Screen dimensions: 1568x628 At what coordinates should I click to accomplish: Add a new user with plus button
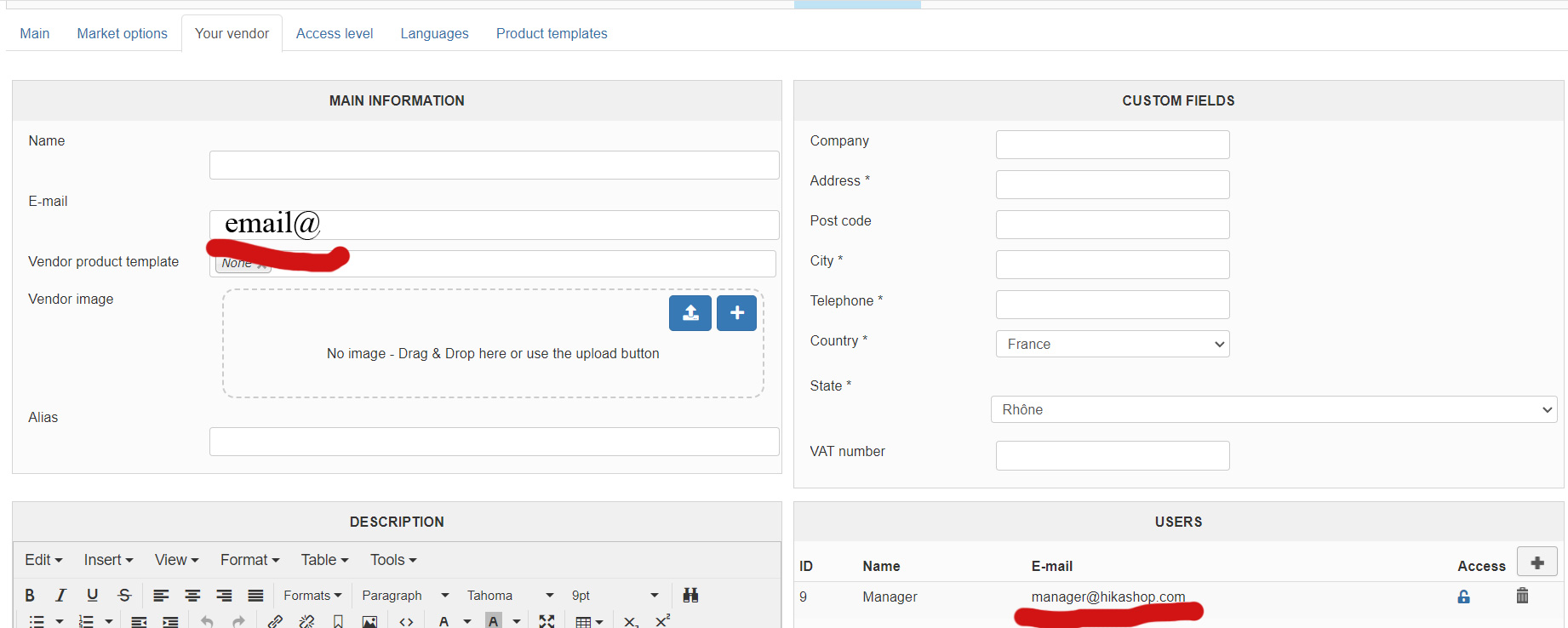1537,562
